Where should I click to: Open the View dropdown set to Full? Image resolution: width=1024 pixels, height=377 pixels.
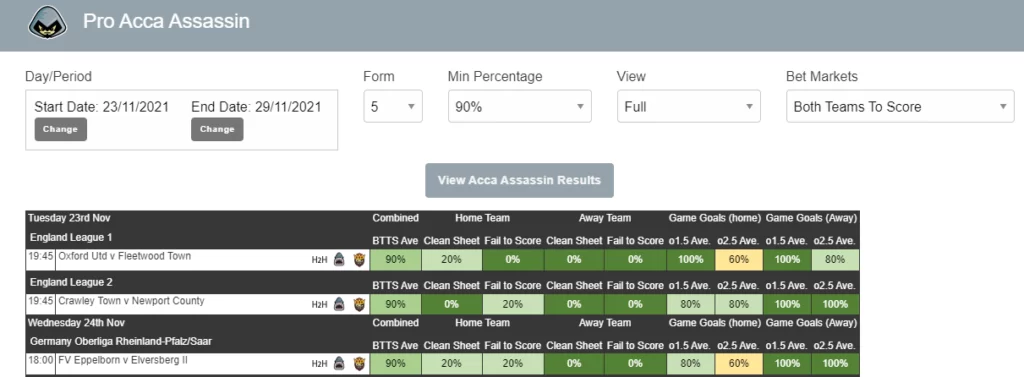tap(689, 107)
